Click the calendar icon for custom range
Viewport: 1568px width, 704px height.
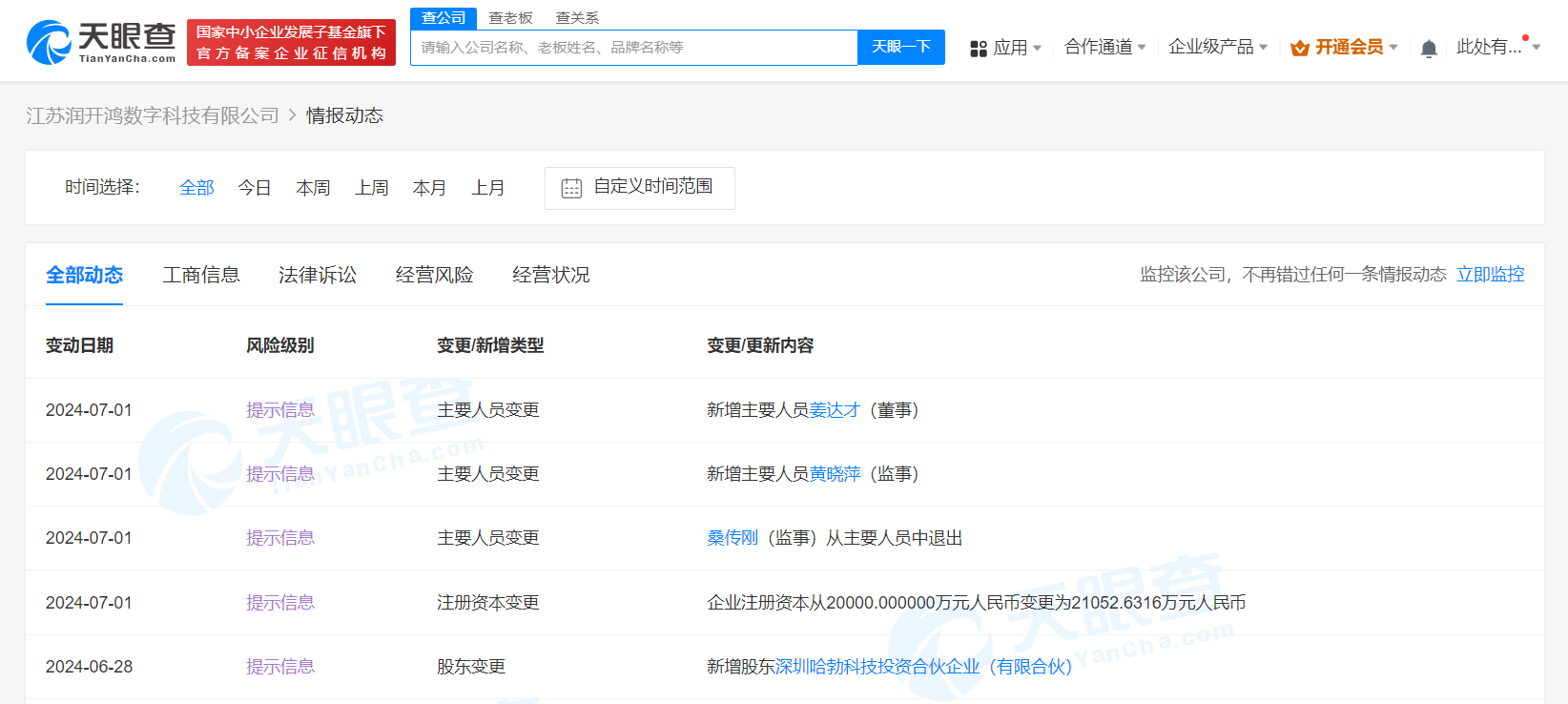click(x=571, y=188)
